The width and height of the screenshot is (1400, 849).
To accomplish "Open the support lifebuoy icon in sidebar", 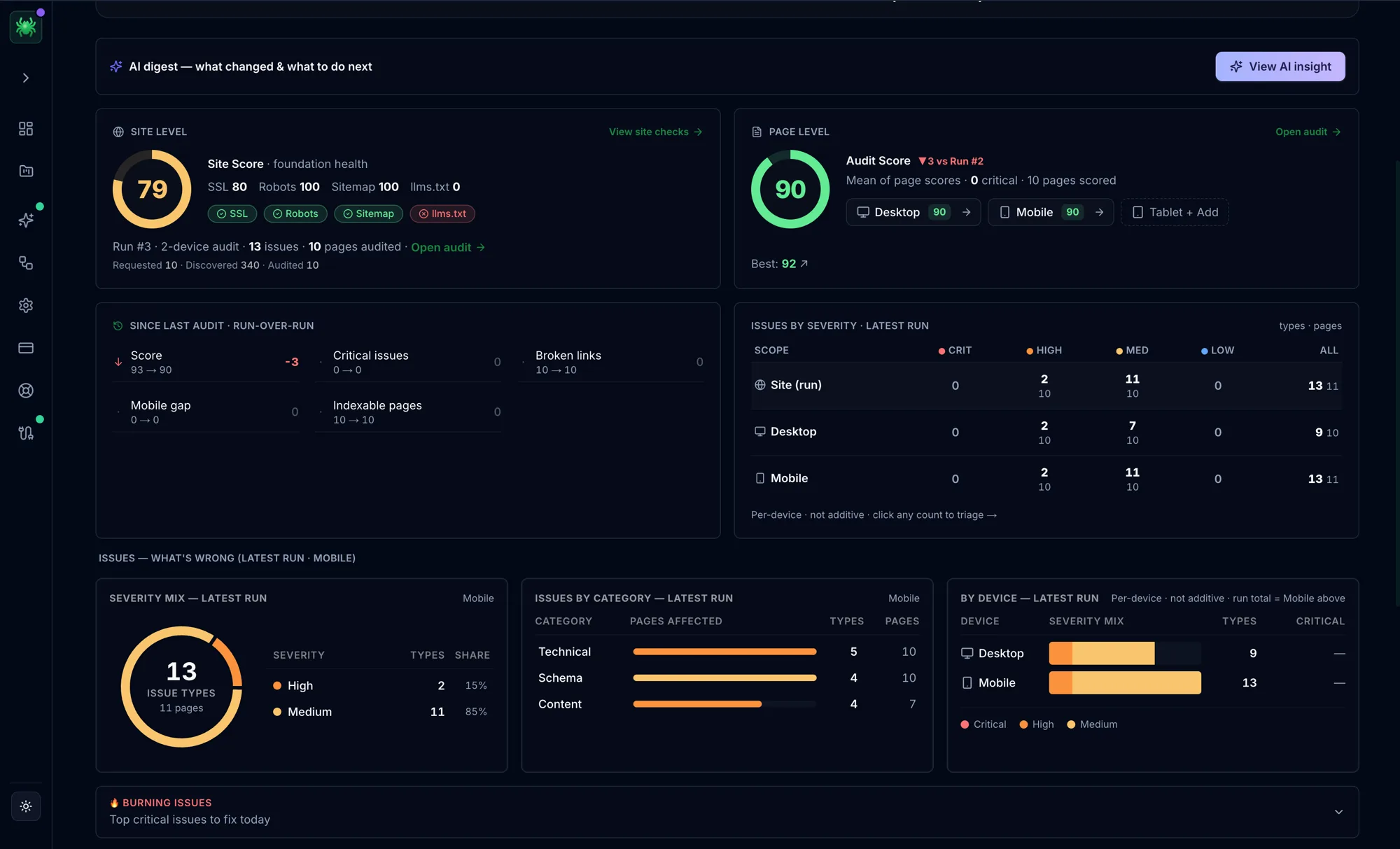I will click(x=26, y=391).
